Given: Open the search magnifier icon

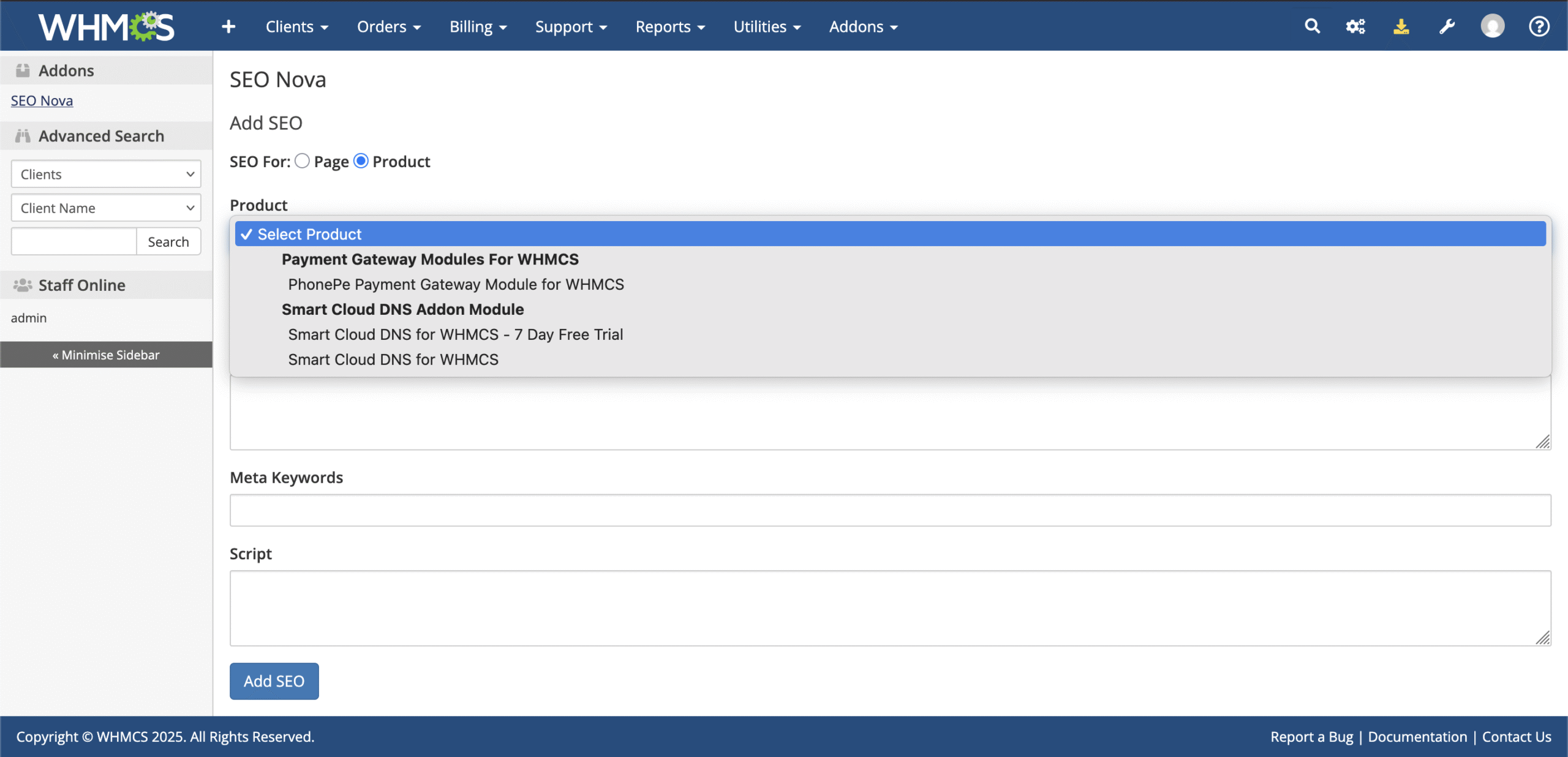Looking at the screenshot, I should [x=1312, y=26].
